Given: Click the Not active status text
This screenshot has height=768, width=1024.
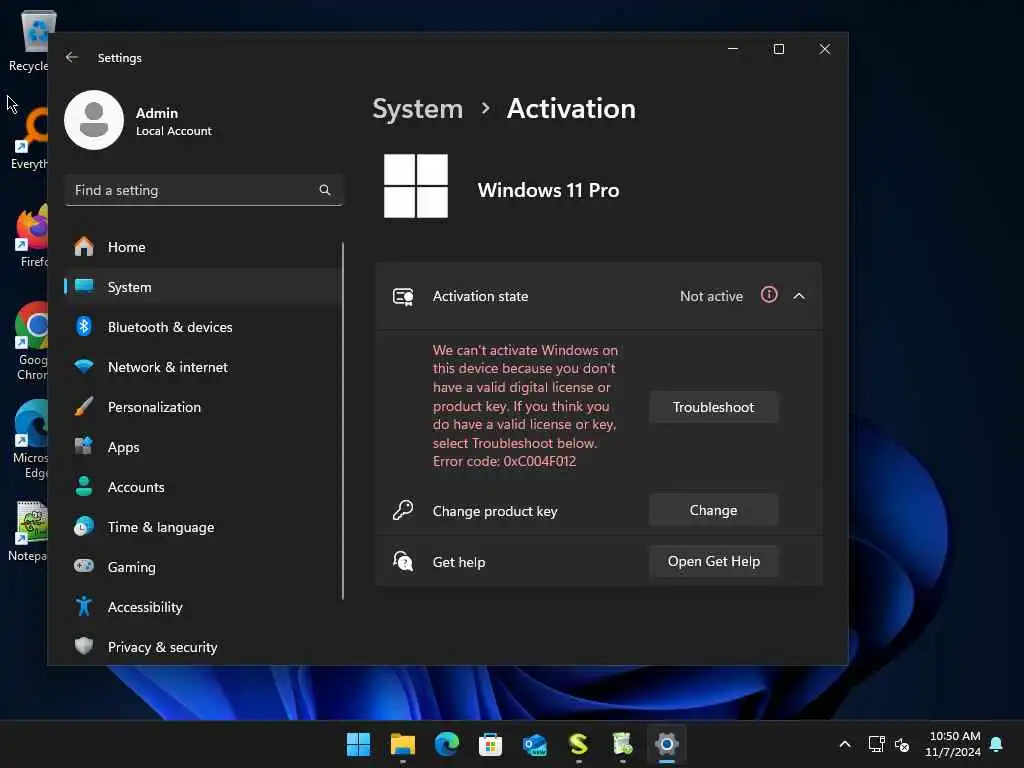Looking at the screenshot, I should [711, 296].
